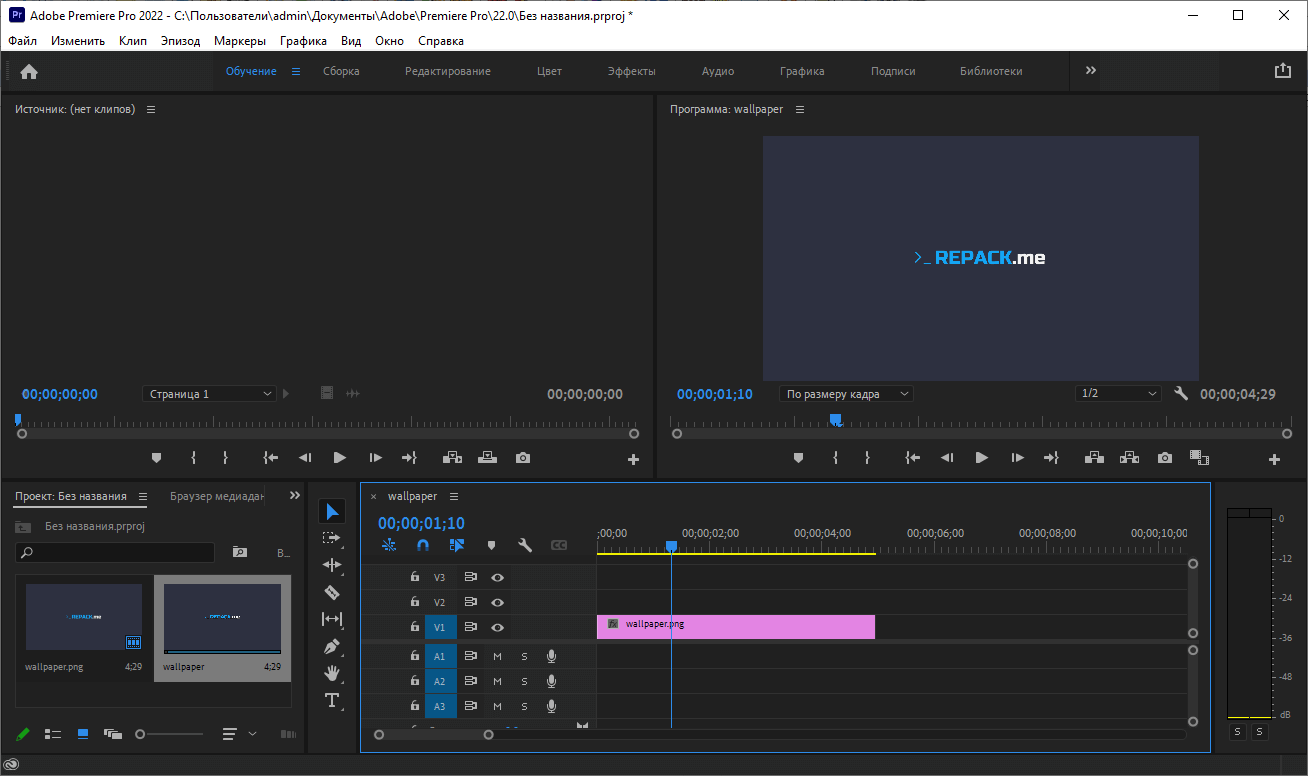
Task: Open Program panel menu
Action: [800, 109]
